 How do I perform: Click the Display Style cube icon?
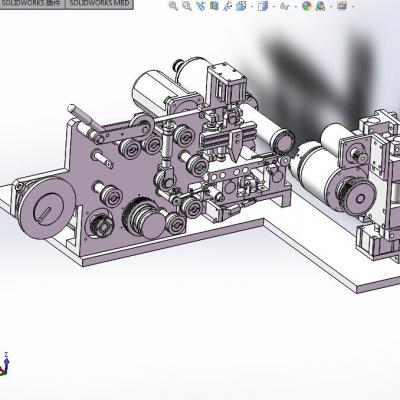263,6
